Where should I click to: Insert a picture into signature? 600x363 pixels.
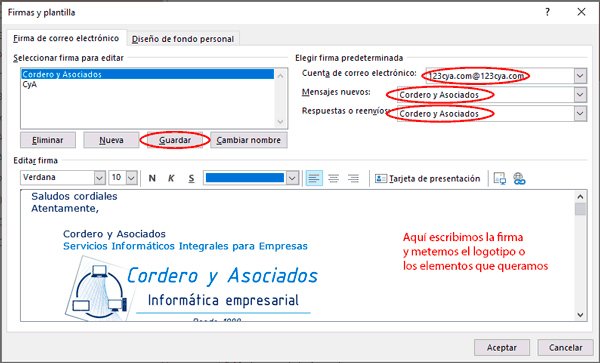click(500, 178)
